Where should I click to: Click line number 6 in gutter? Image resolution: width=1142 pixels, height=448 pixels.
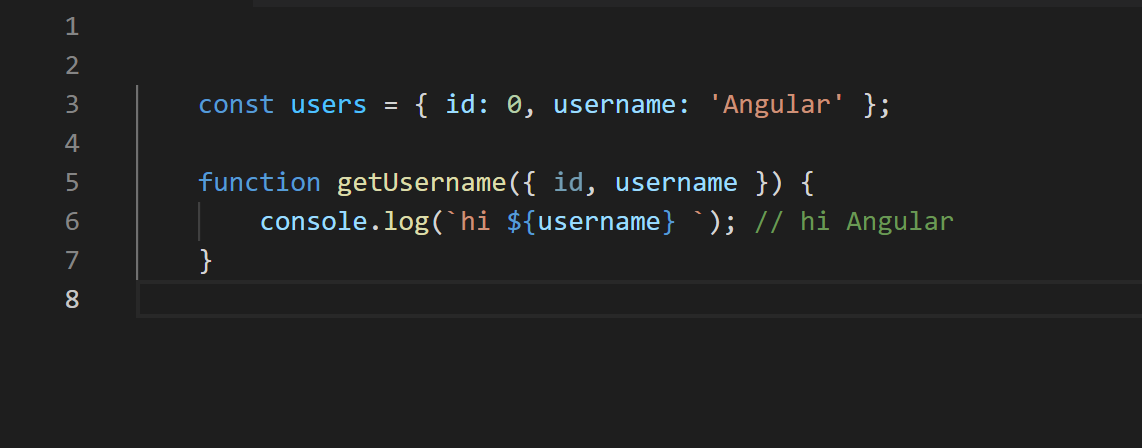(71, 221)
